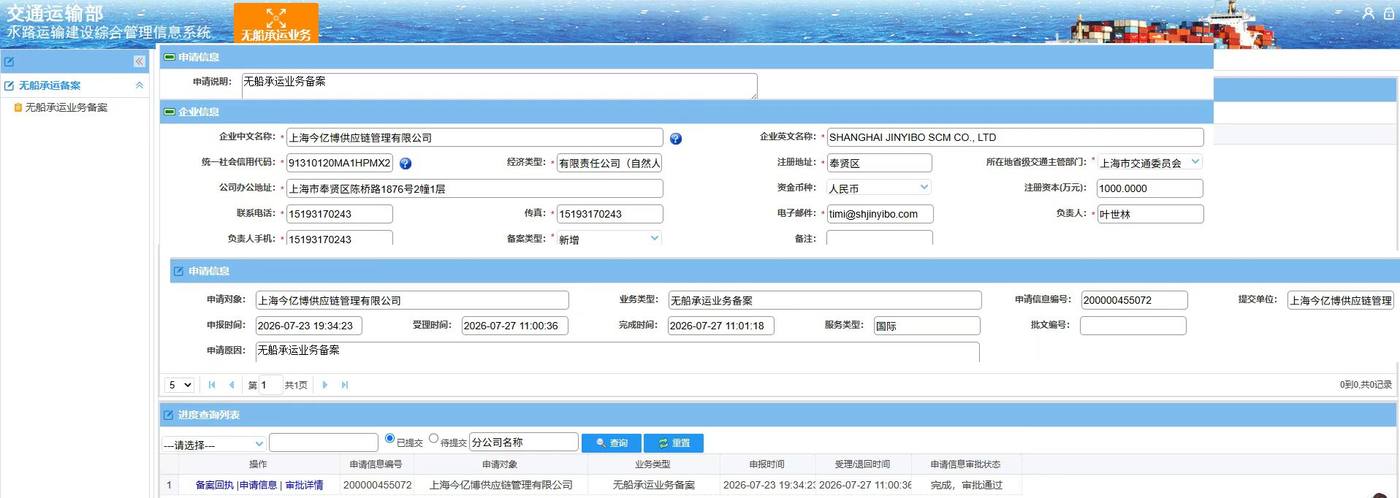Click the lock icon in header
The width and height of the screenshot is (1400, 498).
tap(1389, 13)
